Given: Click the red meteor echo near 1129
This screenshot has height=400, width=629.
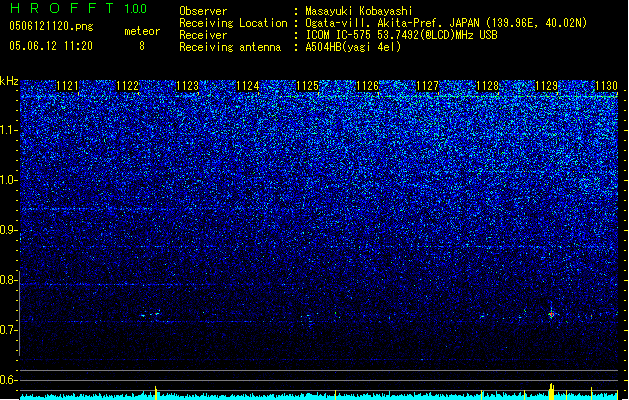Looking at the screenshot, I should tap(552, 315).
